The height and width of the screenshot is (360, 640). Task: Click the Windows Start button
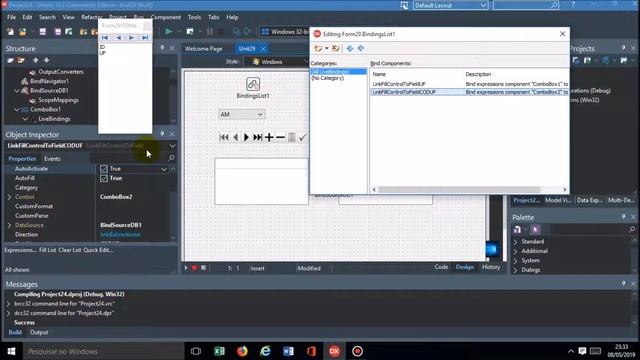pos(11,351)
